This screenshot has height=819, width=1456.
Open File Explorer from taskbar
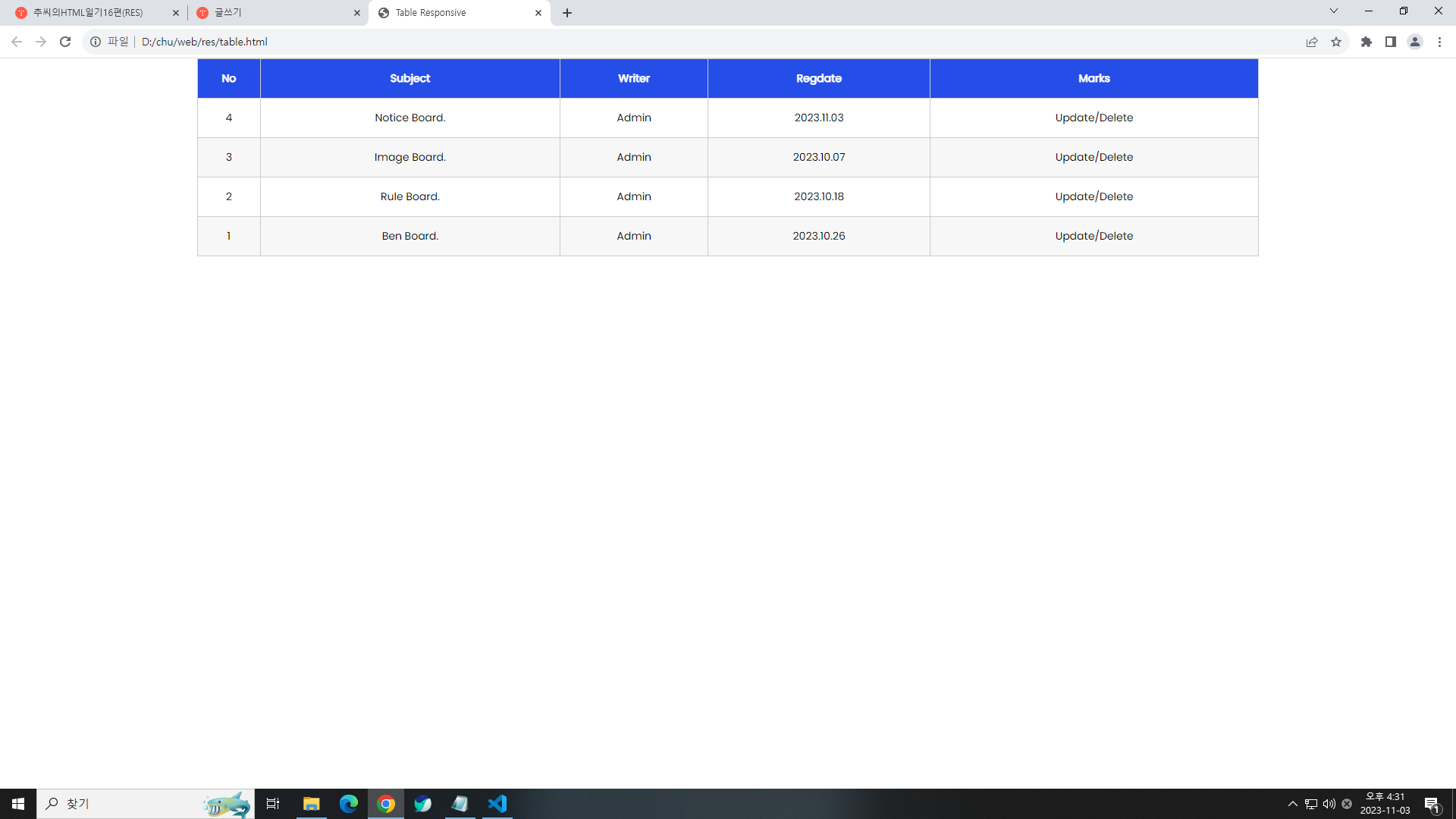coord(311,804)
